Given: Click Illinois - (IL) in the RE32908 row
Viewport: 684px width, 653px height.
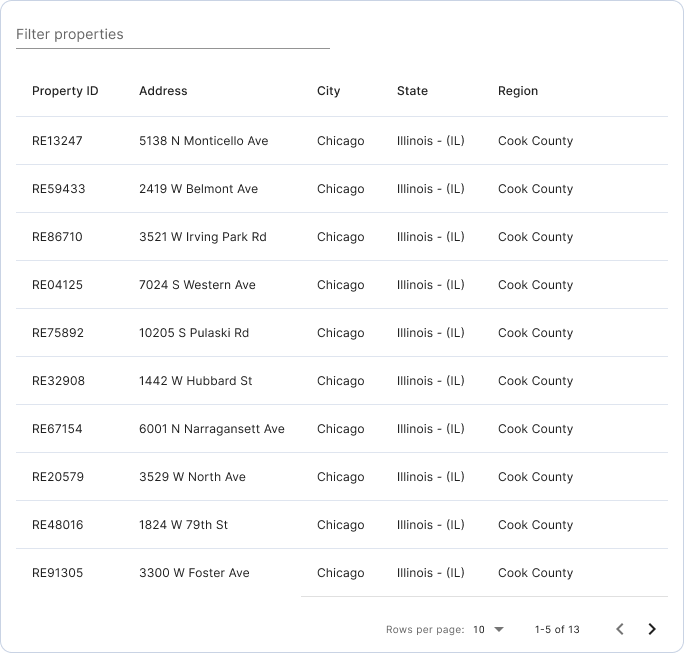Looking at the screenshot, I should point(431,381).
